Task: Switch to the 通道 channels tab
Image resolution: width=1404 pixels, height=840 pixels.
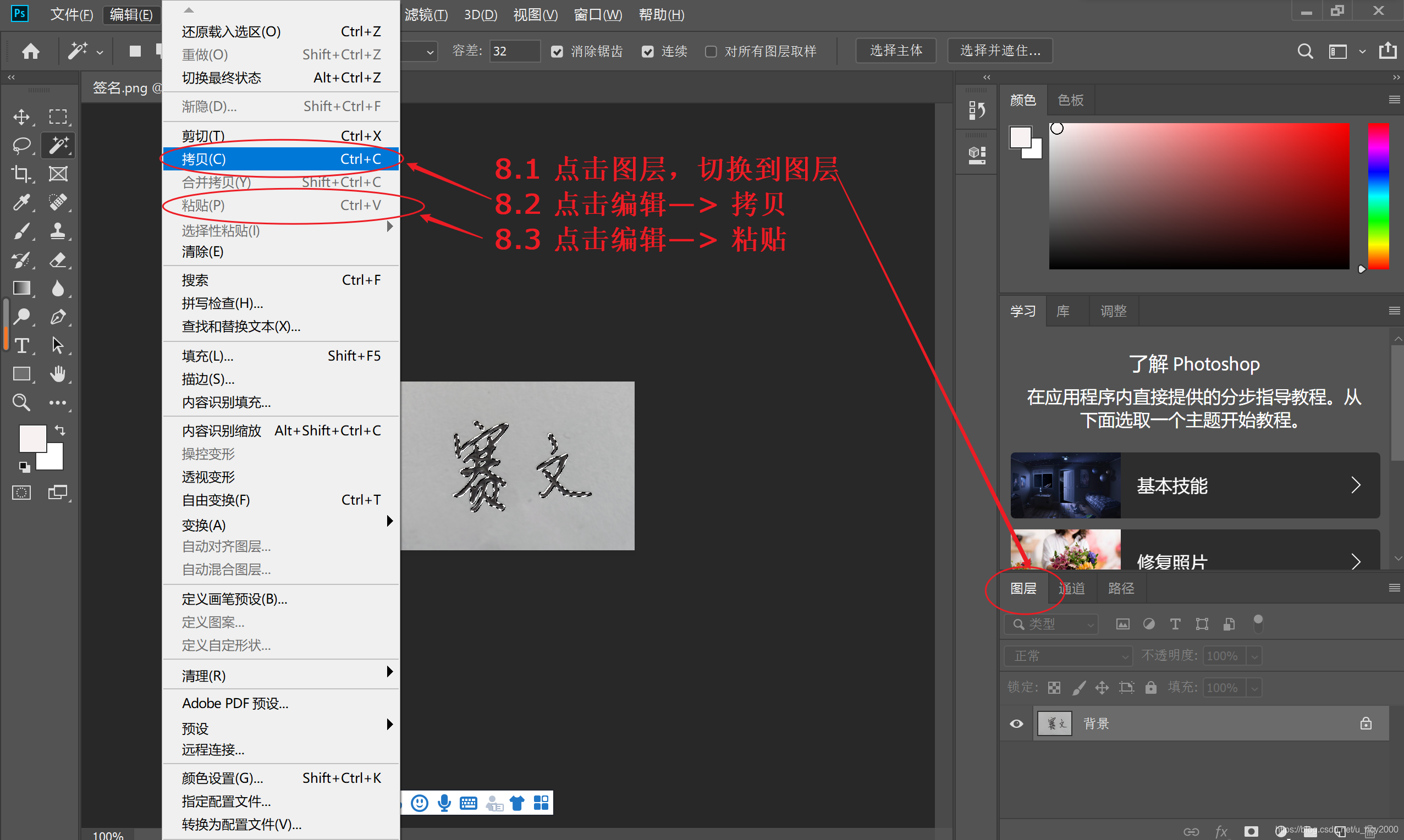Action: point(1071,589)
